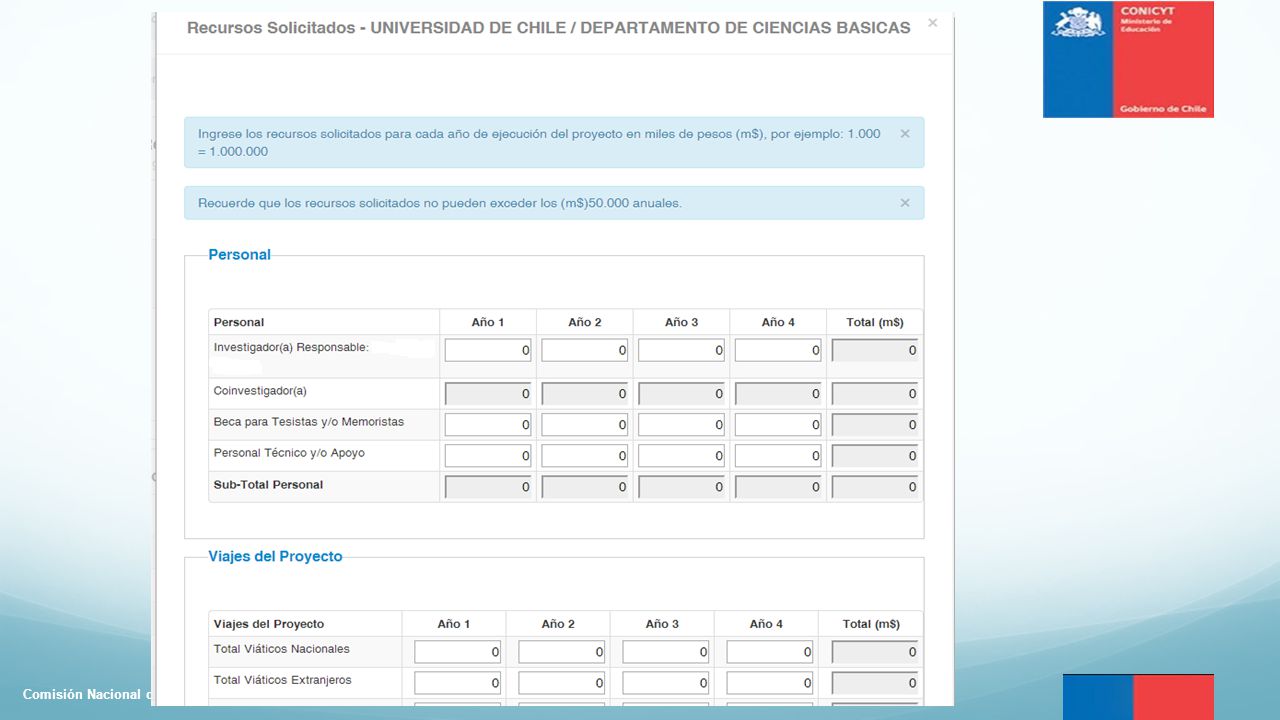Click Beca para Tesistas Total field

[x=875, y=425]
